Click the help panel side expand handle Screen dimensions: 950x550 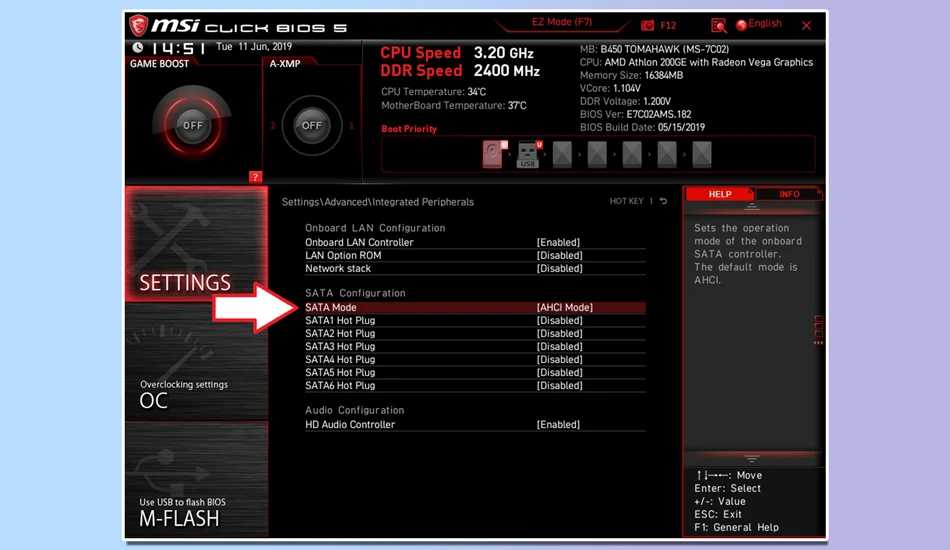[819, 330]
